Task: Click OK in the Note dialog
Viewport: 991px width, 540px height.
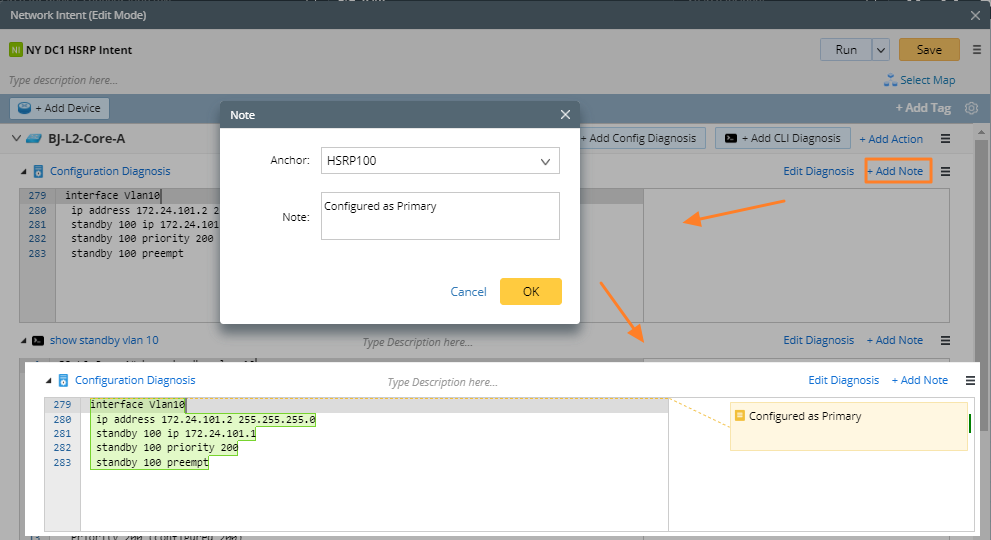Action: pyautogui.click(x=531, y=291)
